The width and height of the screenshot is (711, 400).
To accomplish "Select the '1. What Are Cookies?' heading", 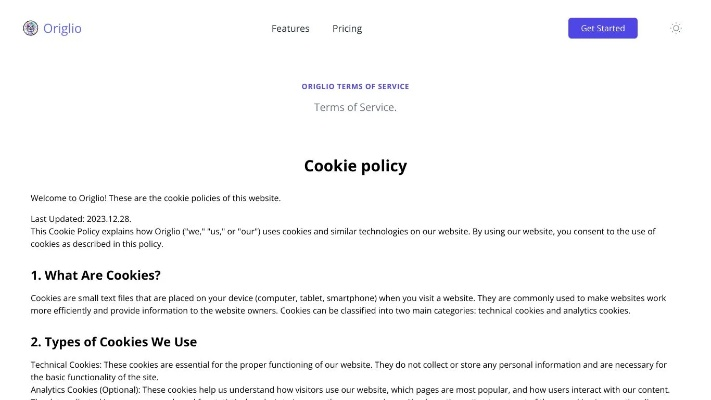I will [95, 275].
